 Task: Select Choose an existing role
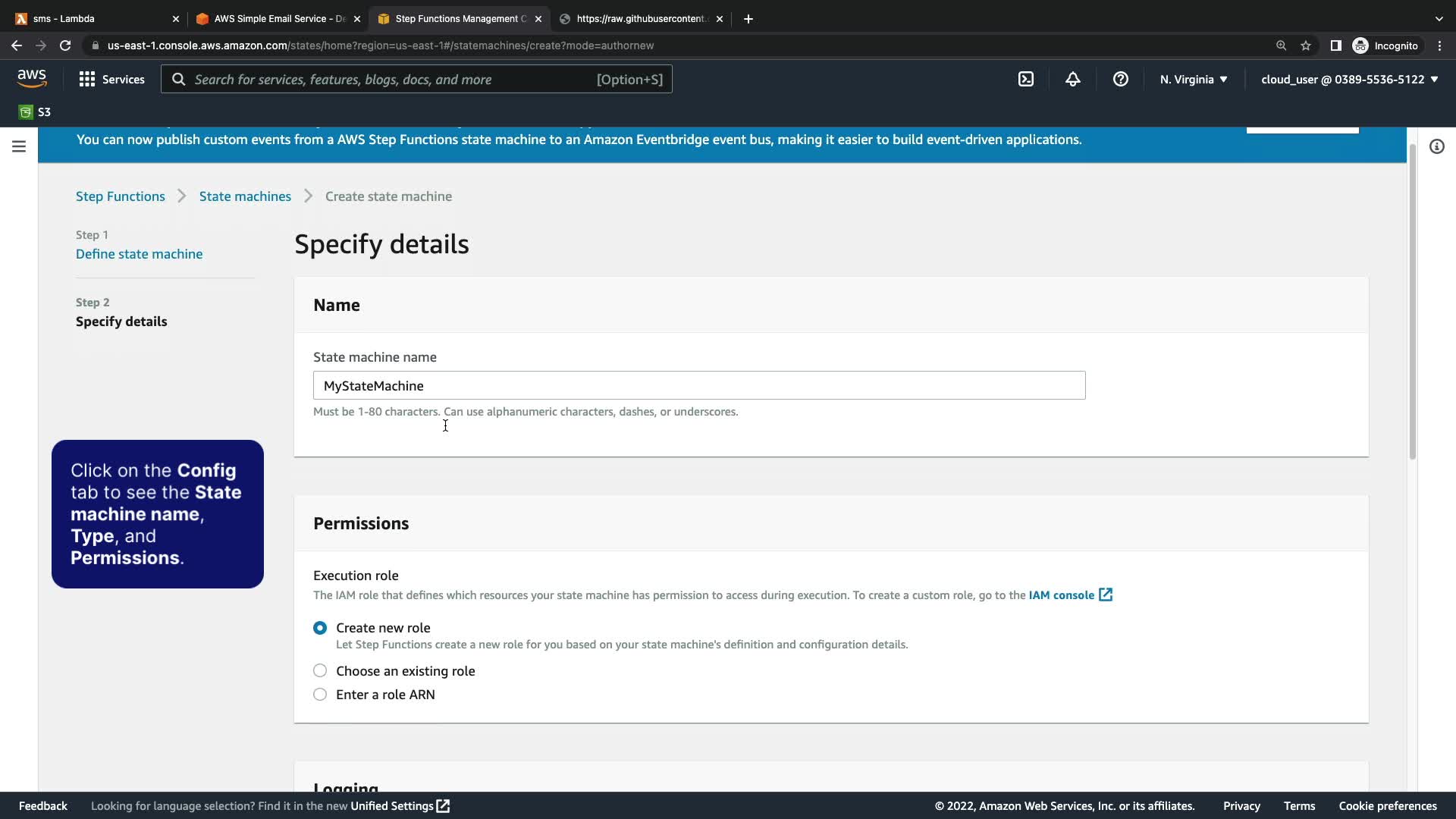320,671
